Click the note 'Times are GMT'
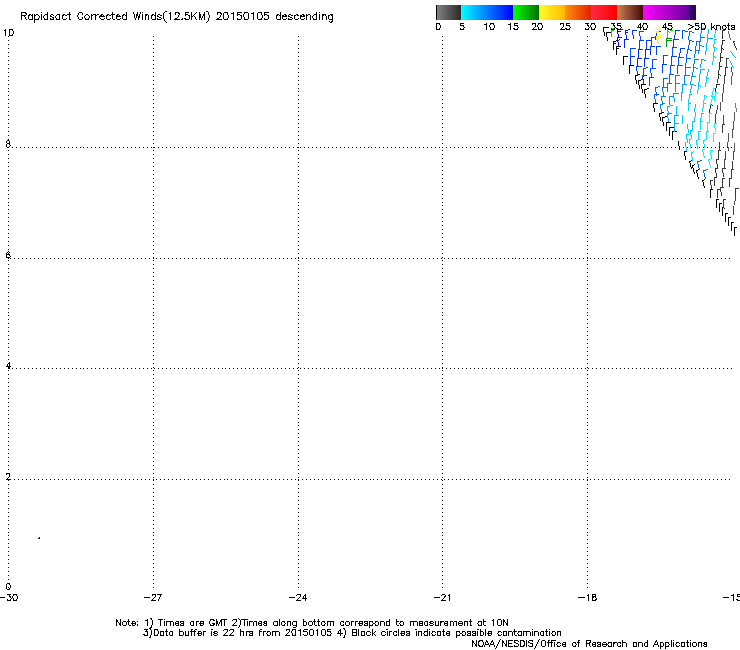 click(193, 623)
